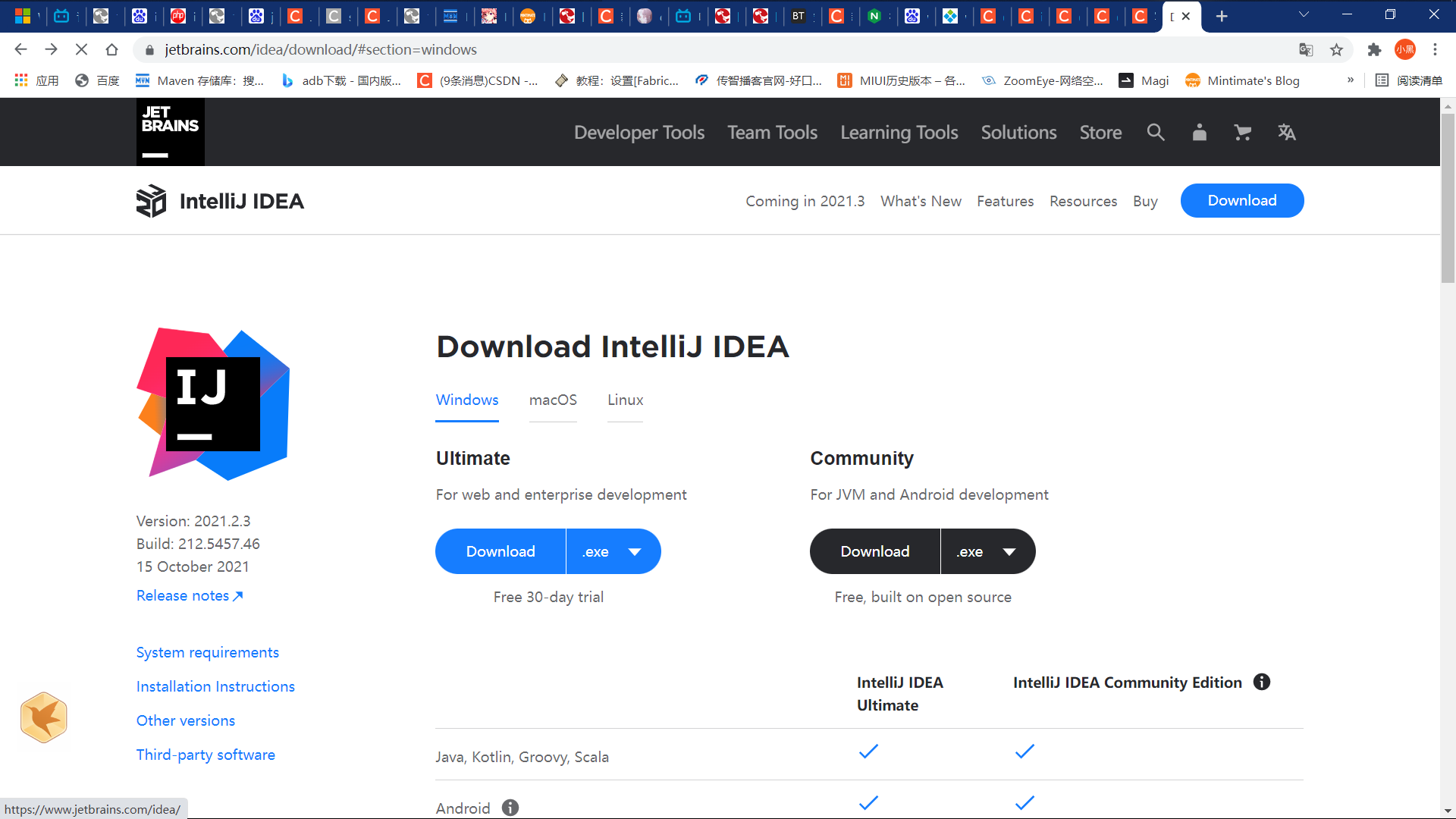Open the search icon in the navigation bar
This screenshot has height=819, width=1456.
click(1155, 132)
